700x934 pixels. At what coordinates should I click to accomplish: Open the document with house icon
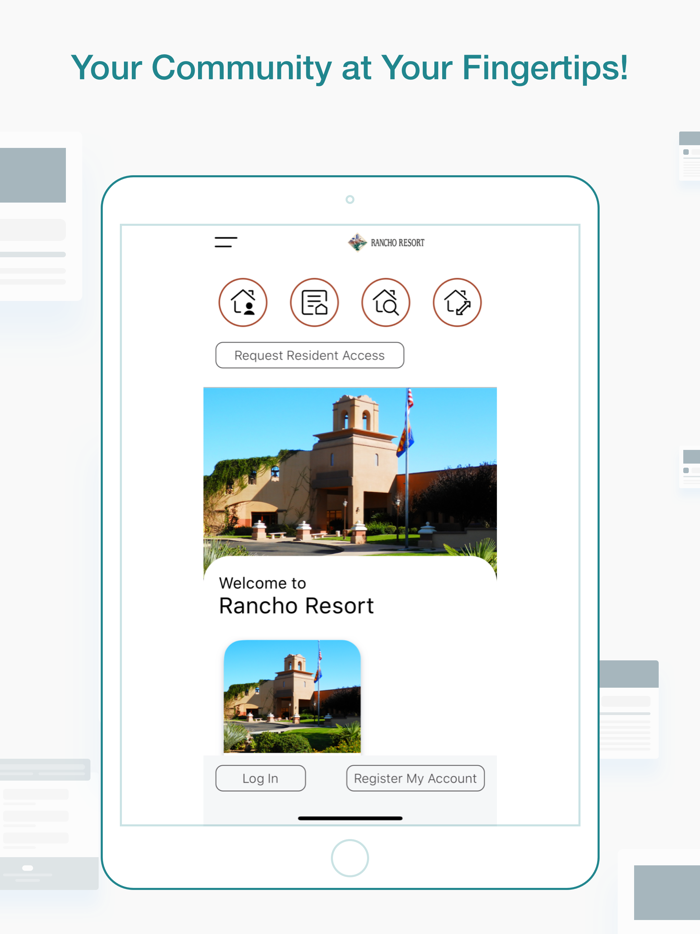point(315,303)
